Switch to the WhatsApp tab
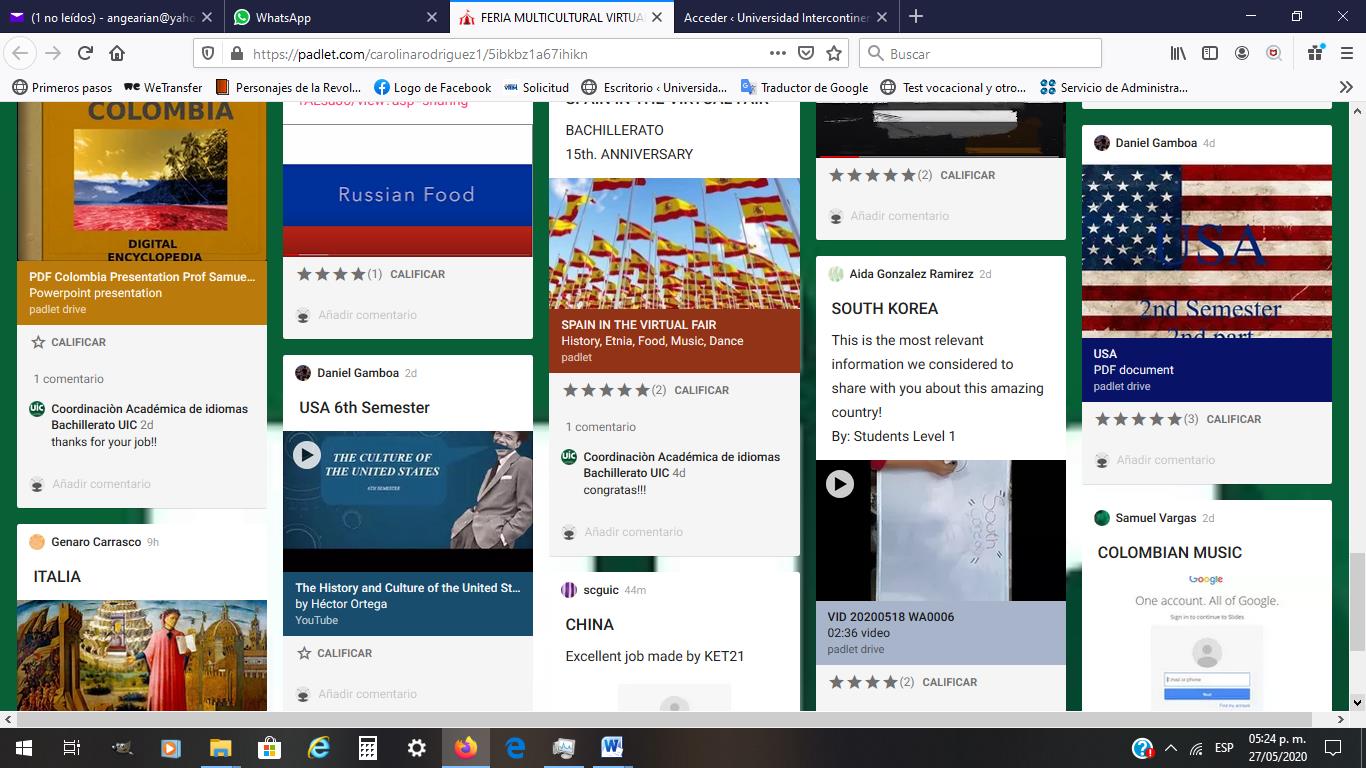Viewport: 1366px width, 768px height. click(x=337, y=17)
